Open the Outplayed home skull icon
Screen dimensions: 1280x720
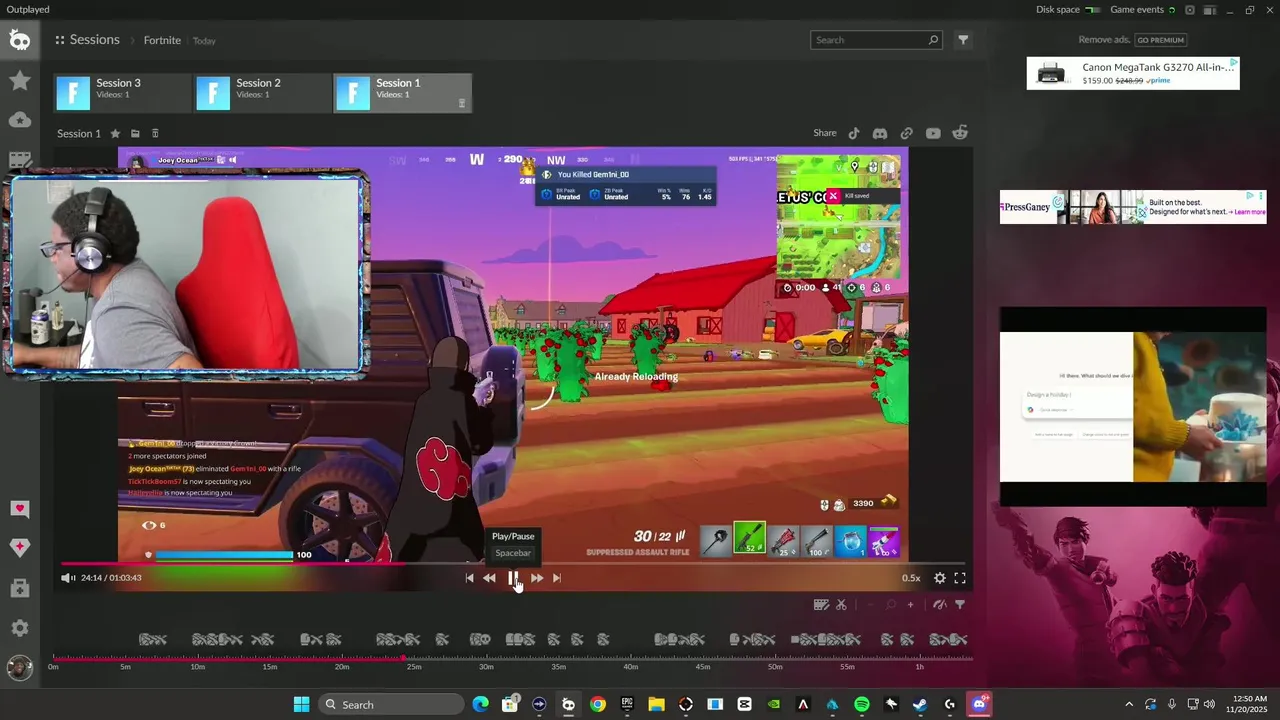19,40
